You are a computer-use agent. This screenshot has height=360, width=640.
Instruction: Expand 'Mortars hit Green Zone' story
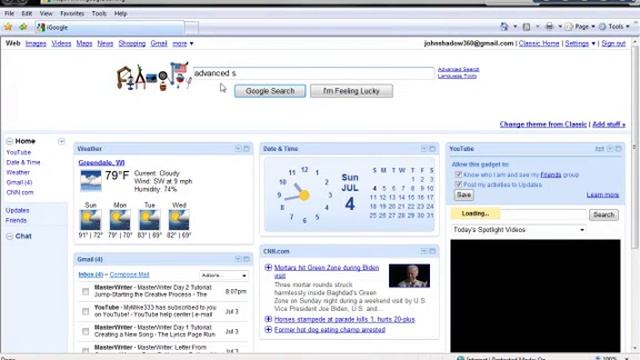point(268,268)
